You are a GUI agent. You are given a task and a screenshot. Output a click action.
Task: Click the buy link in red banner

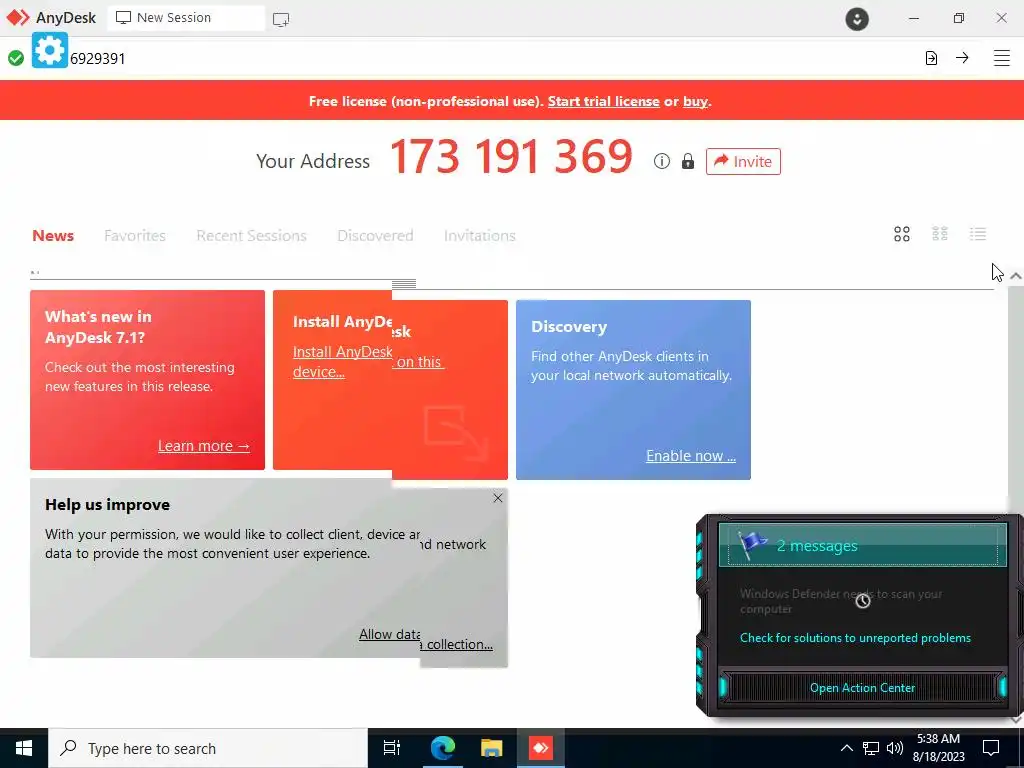click(x=695, y=101)
